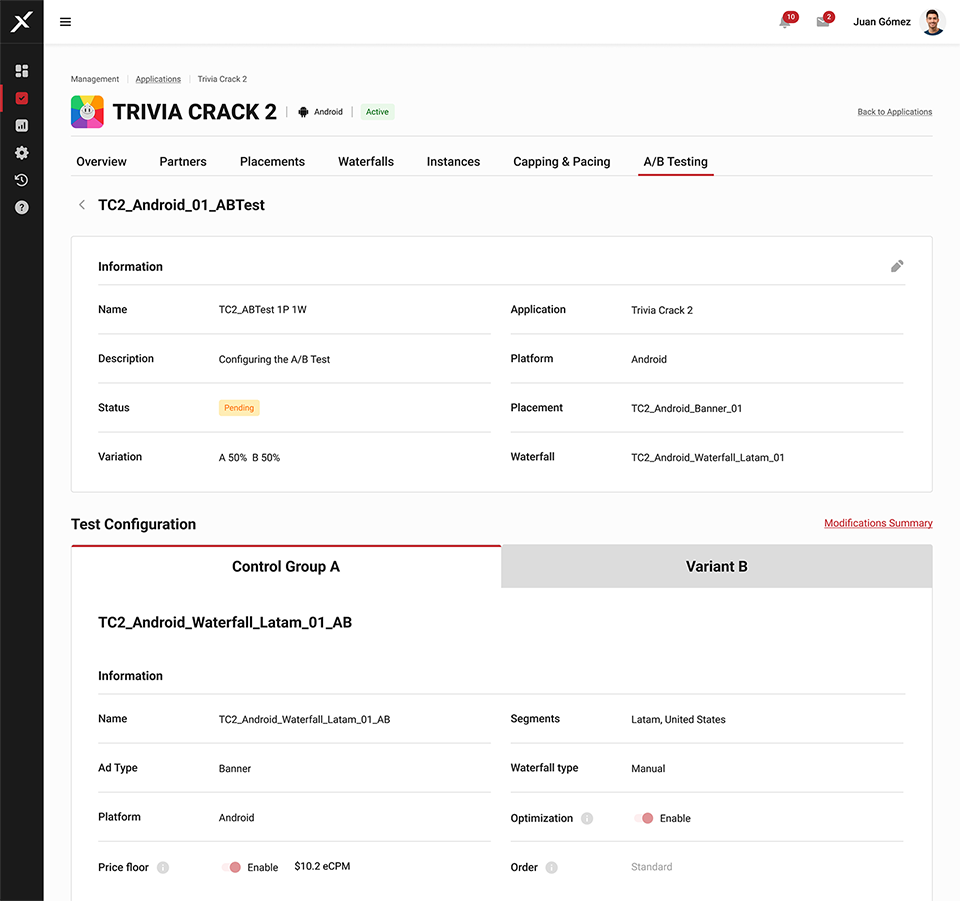Open the reports chart icon in sidebar
The width and height of the screenshot is (960, 901).
pyautogui.click(x=21, y=125)
